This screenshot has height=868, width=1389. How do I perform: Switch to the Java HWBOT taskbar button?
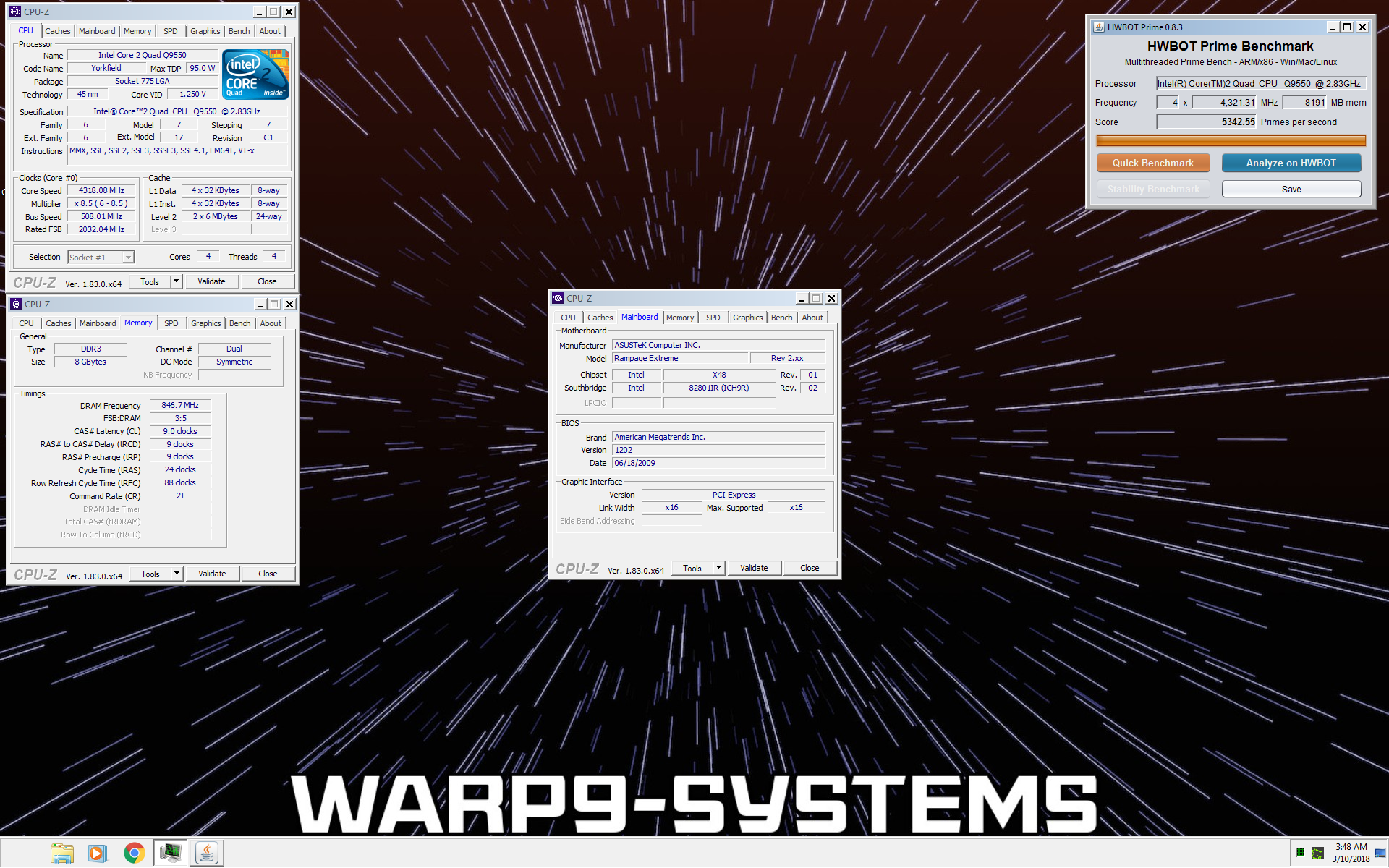(207, 854)
